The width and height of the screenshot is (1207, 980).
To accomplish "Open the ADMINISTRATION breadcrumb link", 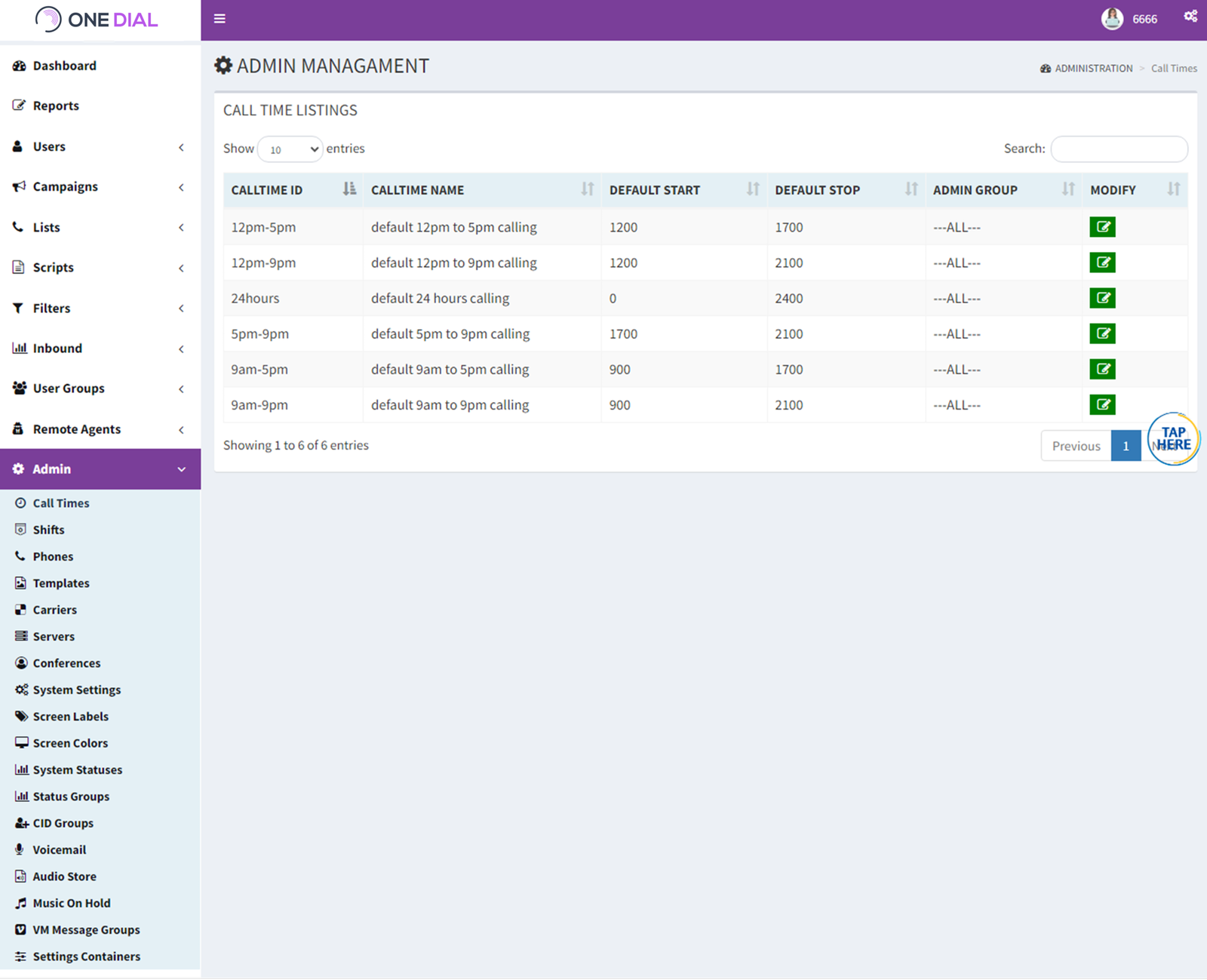I will point(1094,68).
